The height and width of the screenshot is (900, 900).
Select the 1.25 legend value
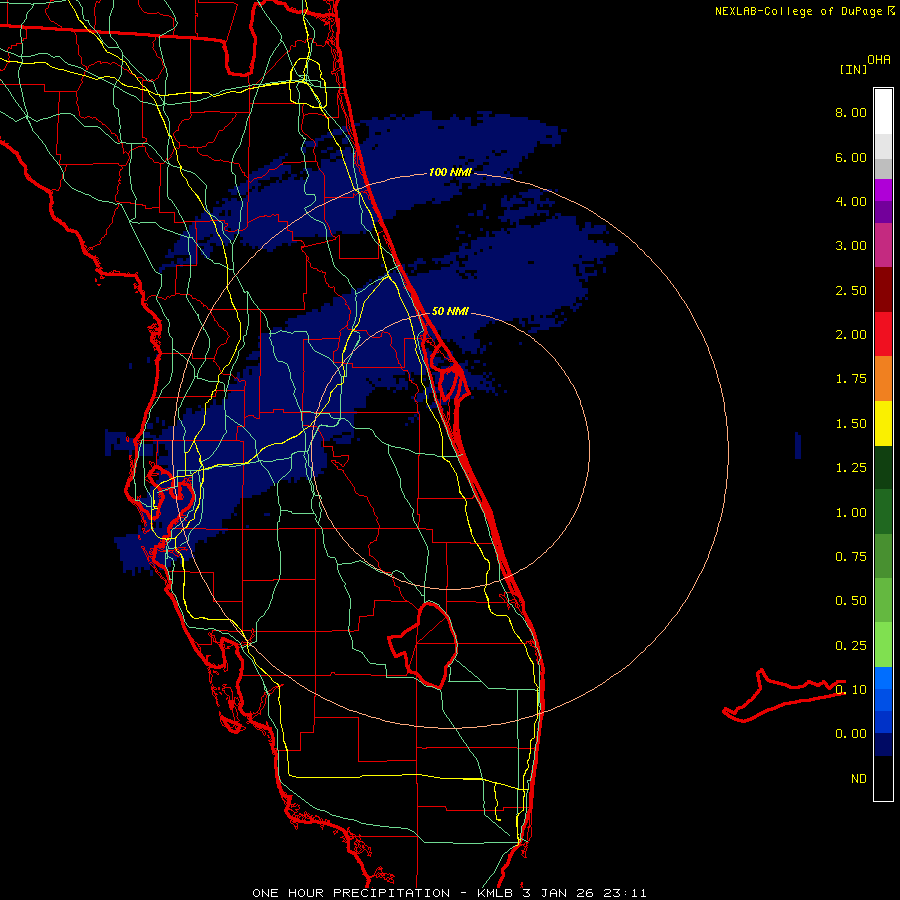[x=851, y=468]
